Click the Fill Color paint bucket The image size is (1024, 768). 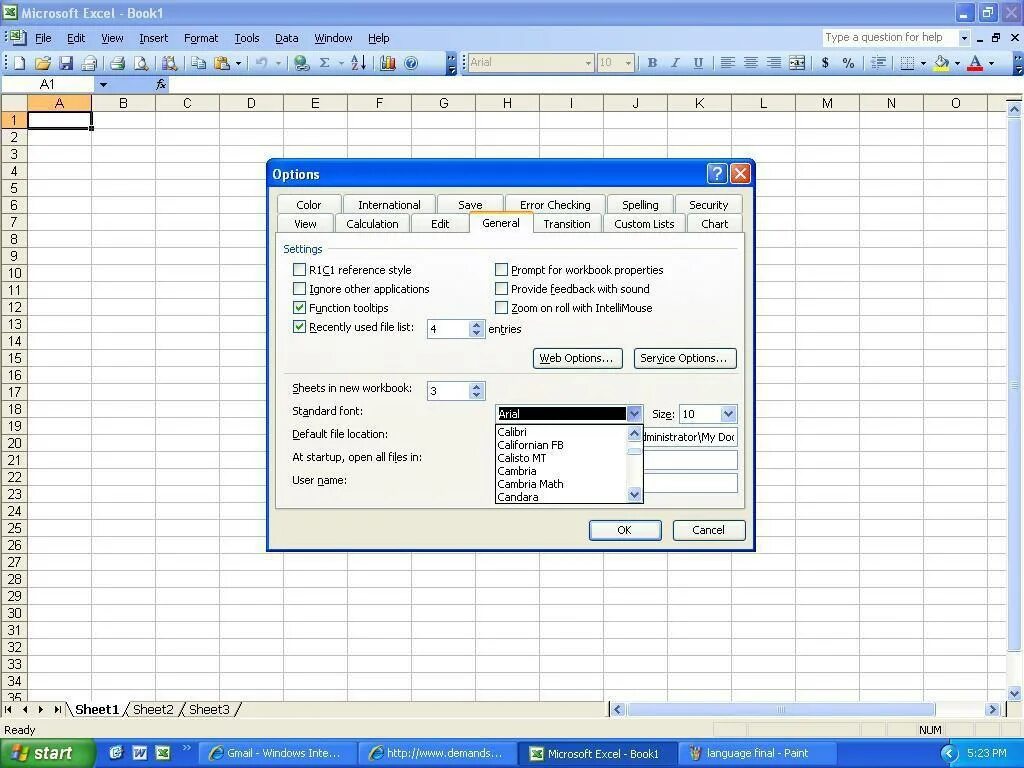pyautogui.click(x=941, y=63)
